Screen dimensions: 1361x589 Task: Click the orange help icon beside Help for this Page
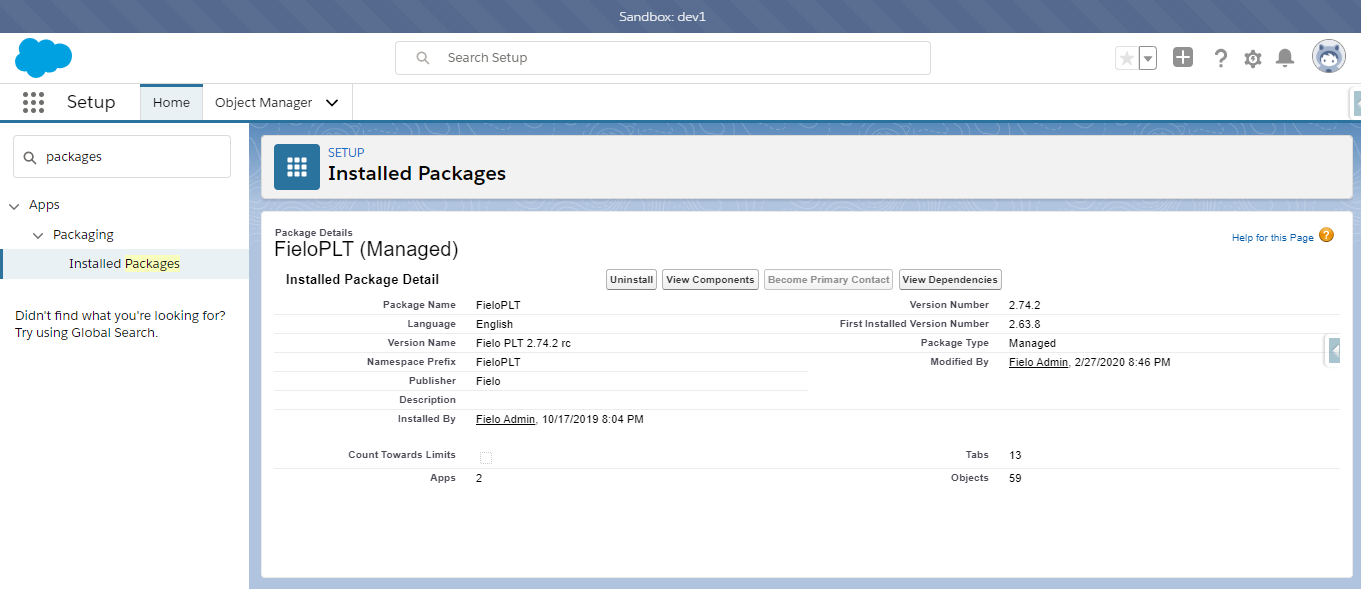coord(1326,235)
